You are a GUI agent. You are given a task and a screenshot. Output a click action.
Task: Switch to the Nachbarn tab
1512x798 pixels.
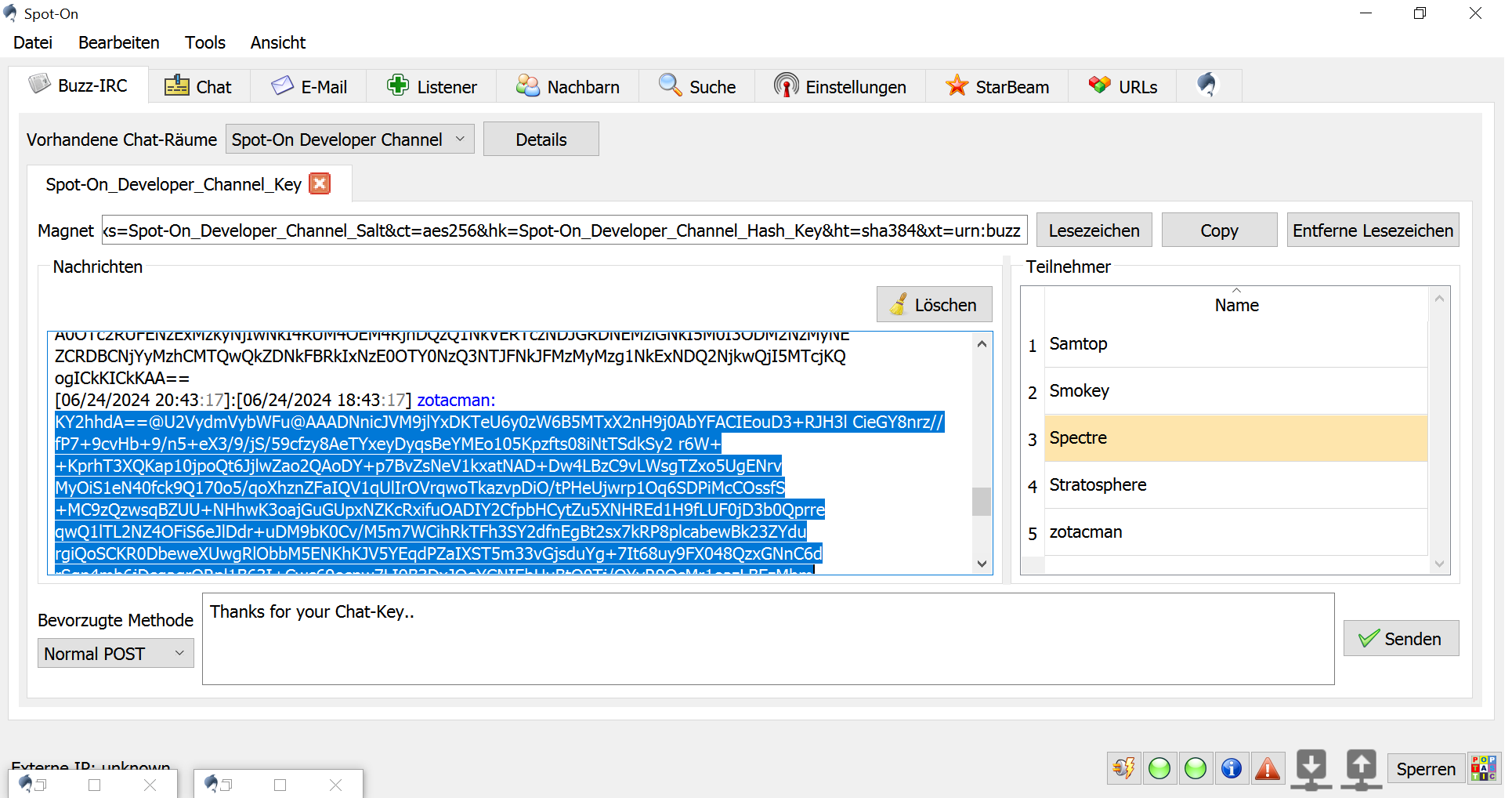point(568,86)
